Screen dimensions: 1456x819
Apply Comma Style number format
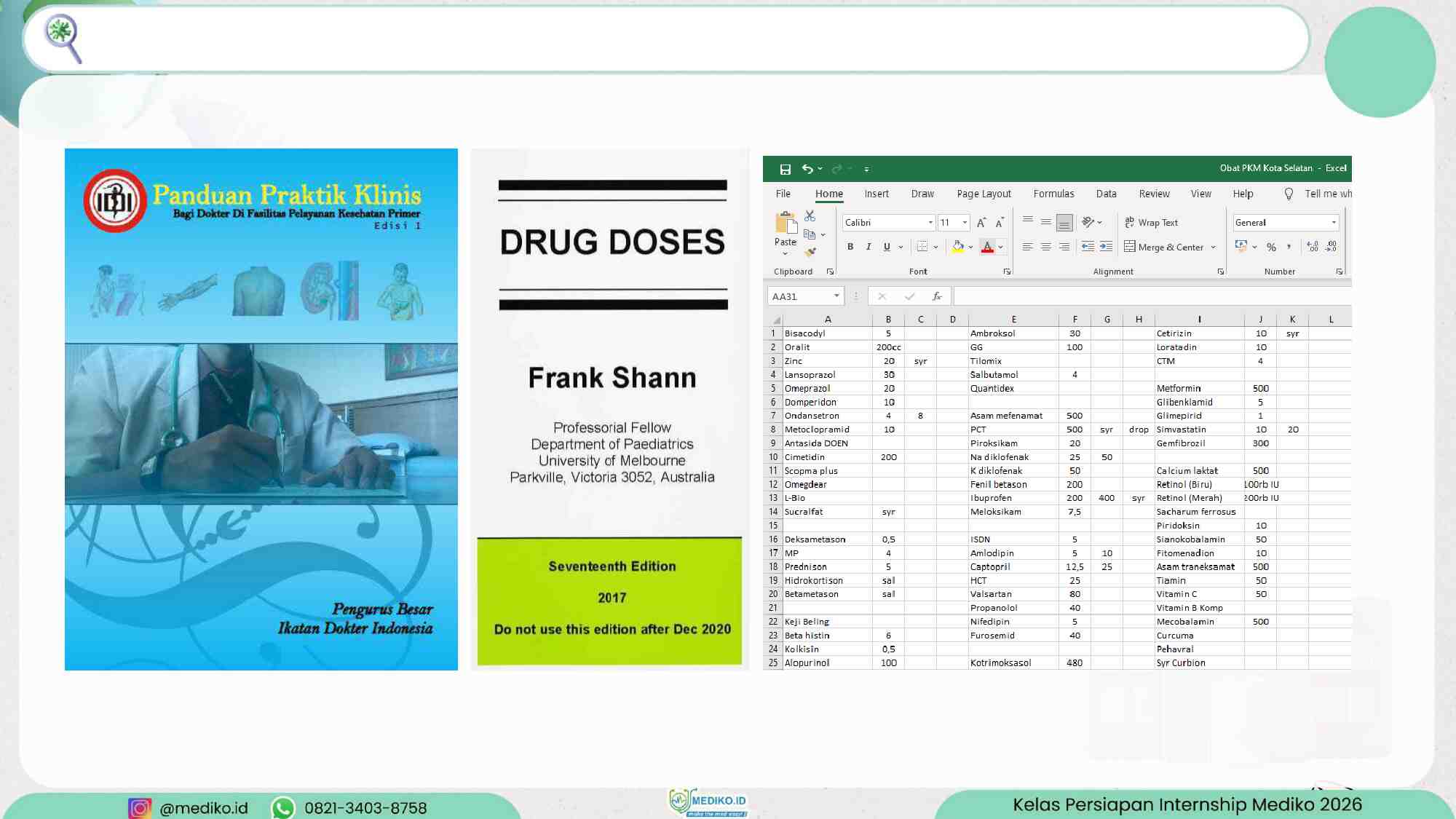tap(1289, 247)
